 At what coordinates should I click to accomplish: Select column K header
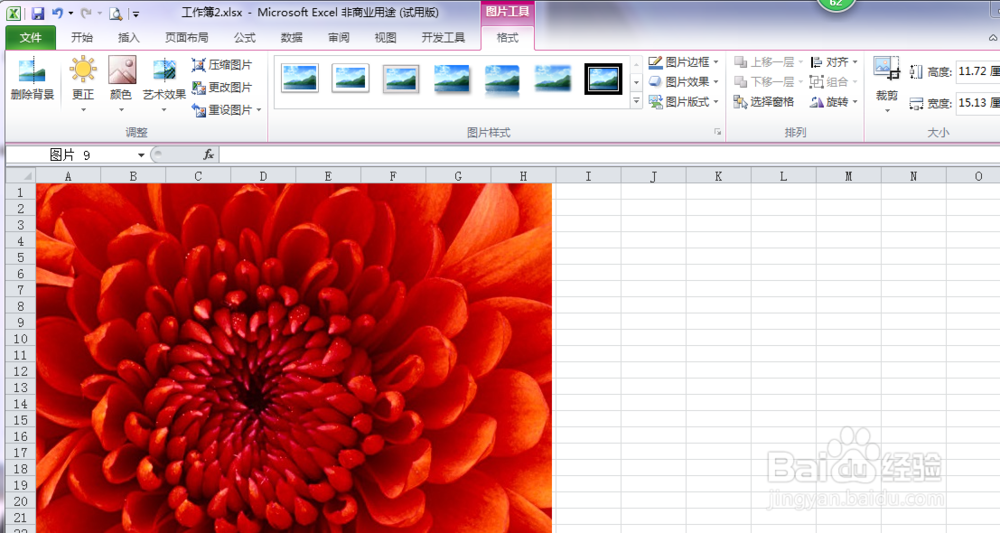[718, 176]
